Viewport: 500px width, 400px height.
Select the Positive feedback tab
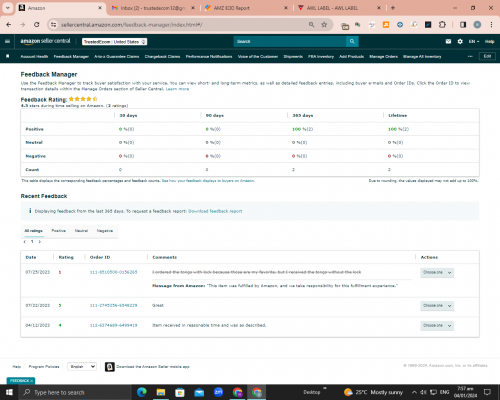59,231
